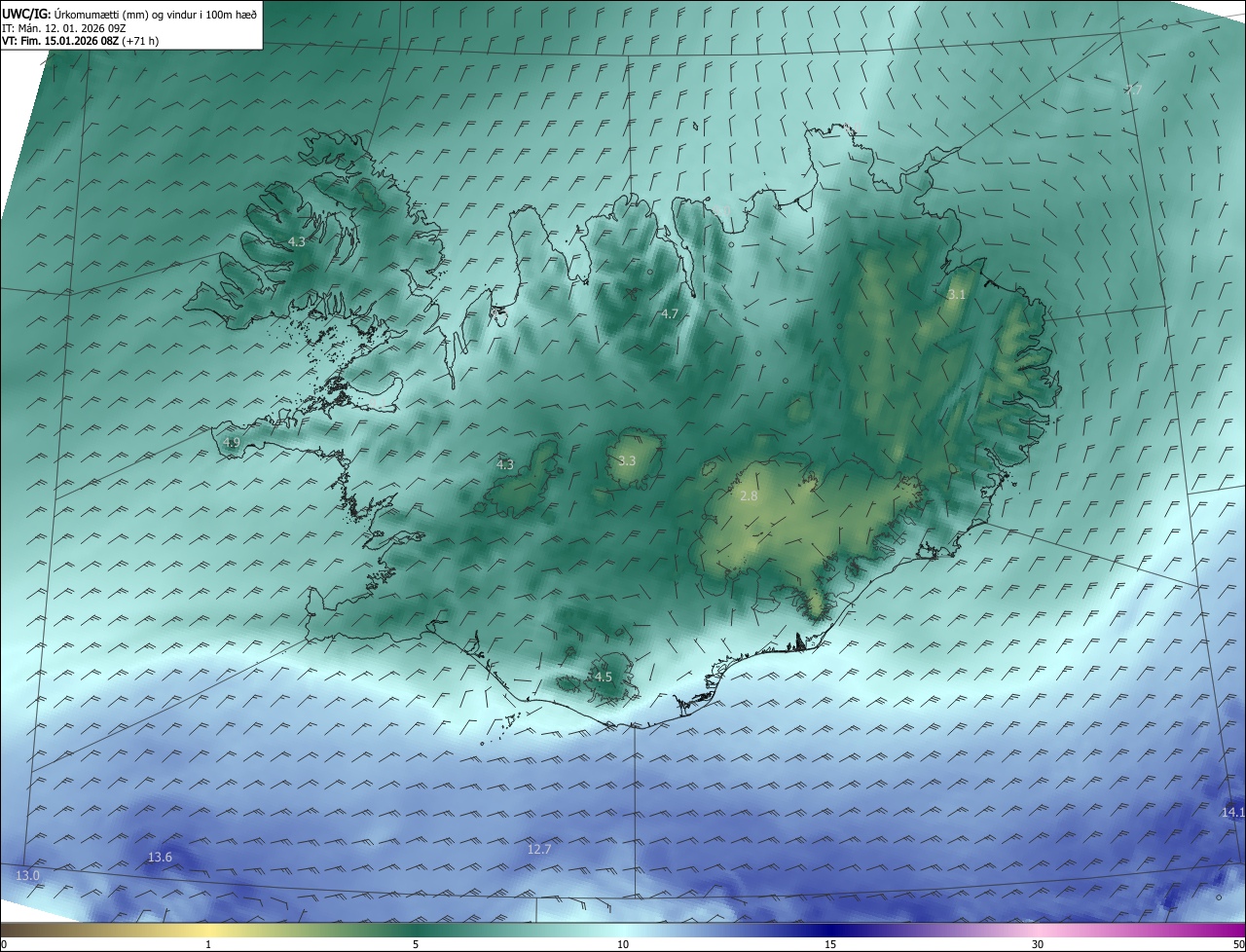The height and width of the screenshot is (952, 1246).
Task: Click the 4.7 value label in north Iceland
Action: (x=669, y=313)
